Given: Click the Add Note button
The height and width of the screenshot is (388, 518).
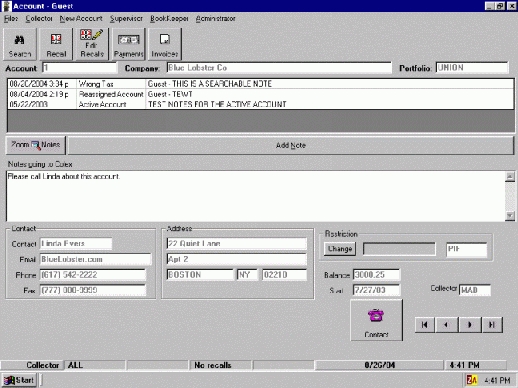Looking at the screenshot, I should tap(291, 145).
